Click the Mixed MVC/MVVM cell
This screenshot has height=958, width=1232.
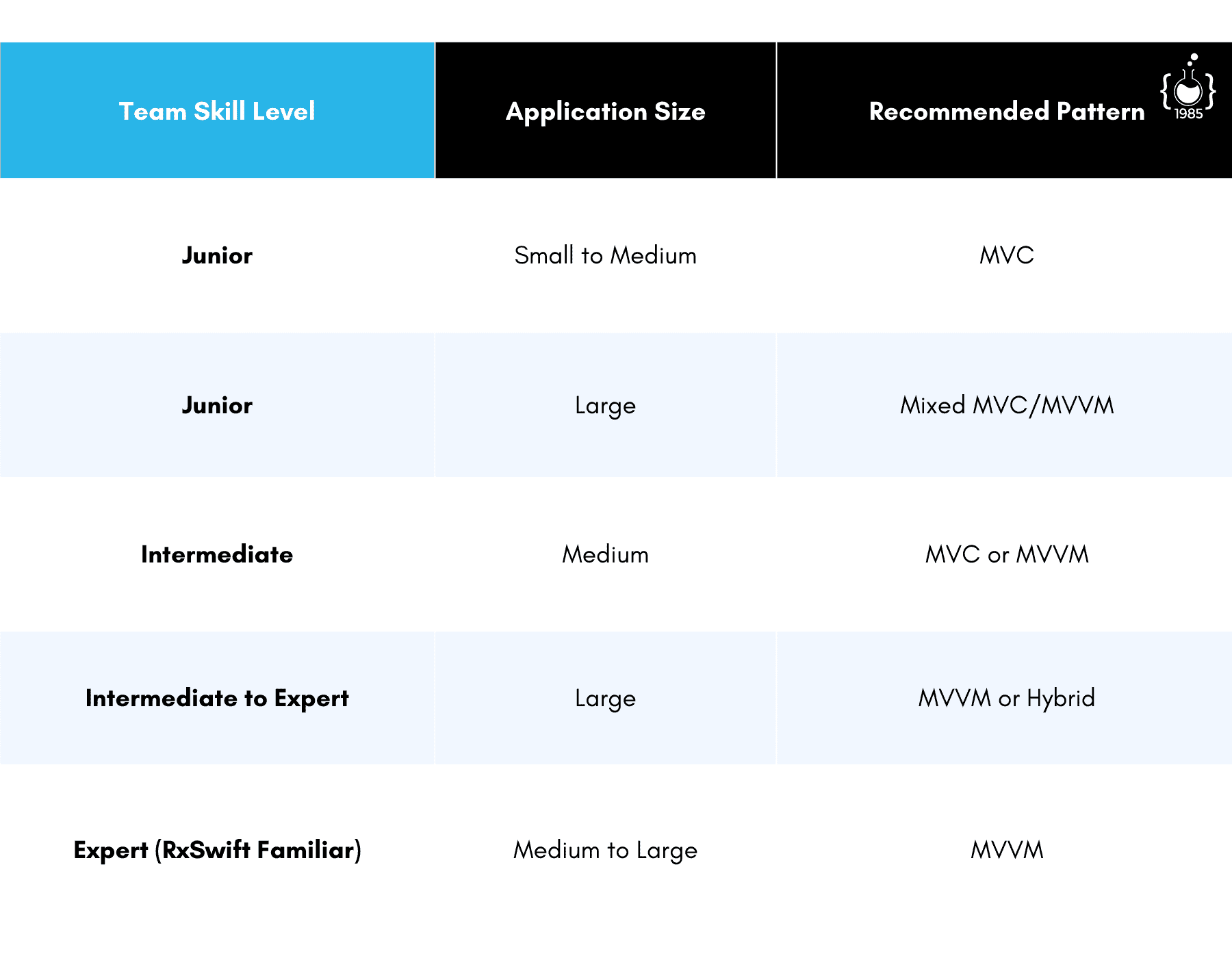(x=1007, y=405)
